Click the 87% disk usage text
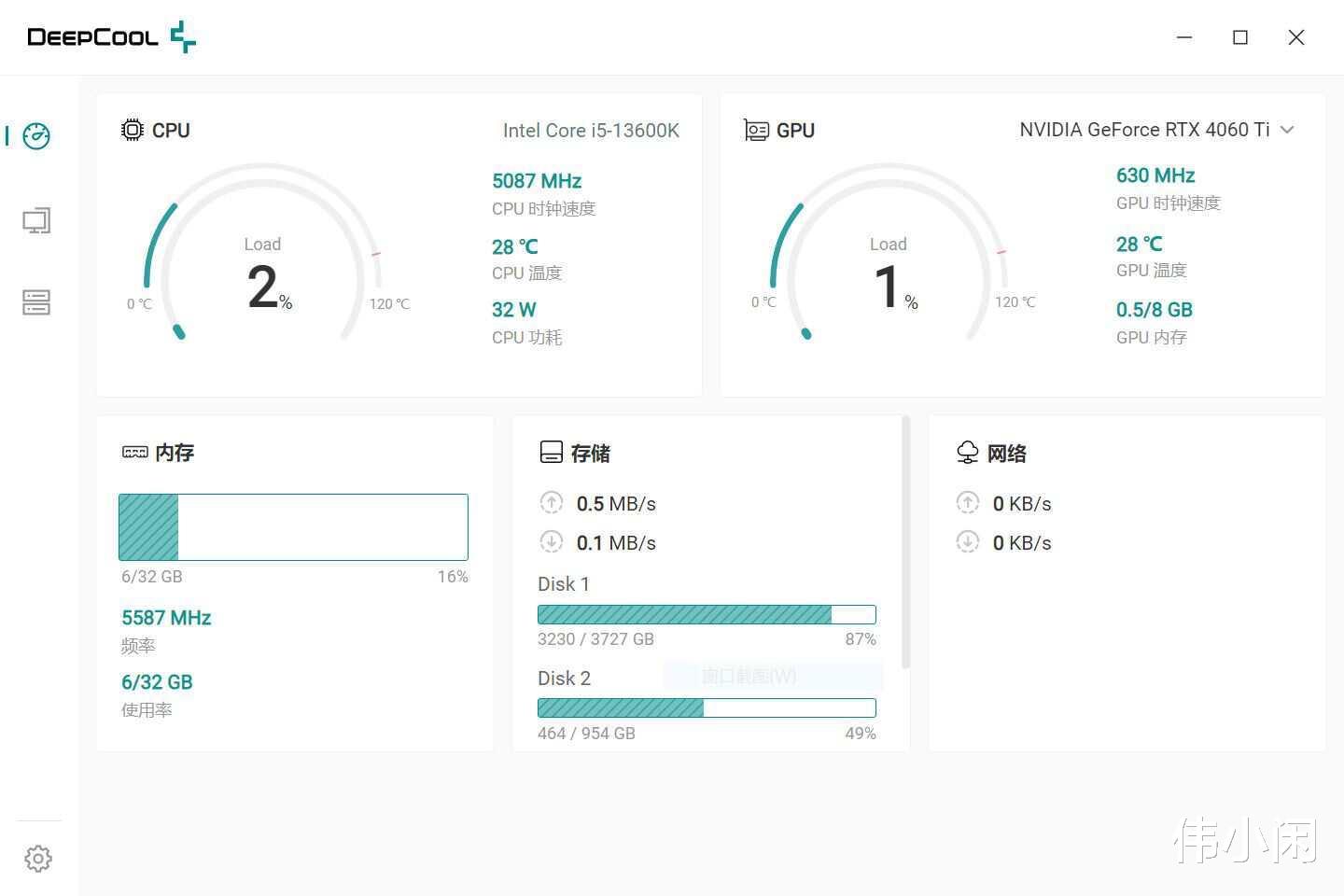The height and width of the screenshot is (896, 1344). coord(861,639)
